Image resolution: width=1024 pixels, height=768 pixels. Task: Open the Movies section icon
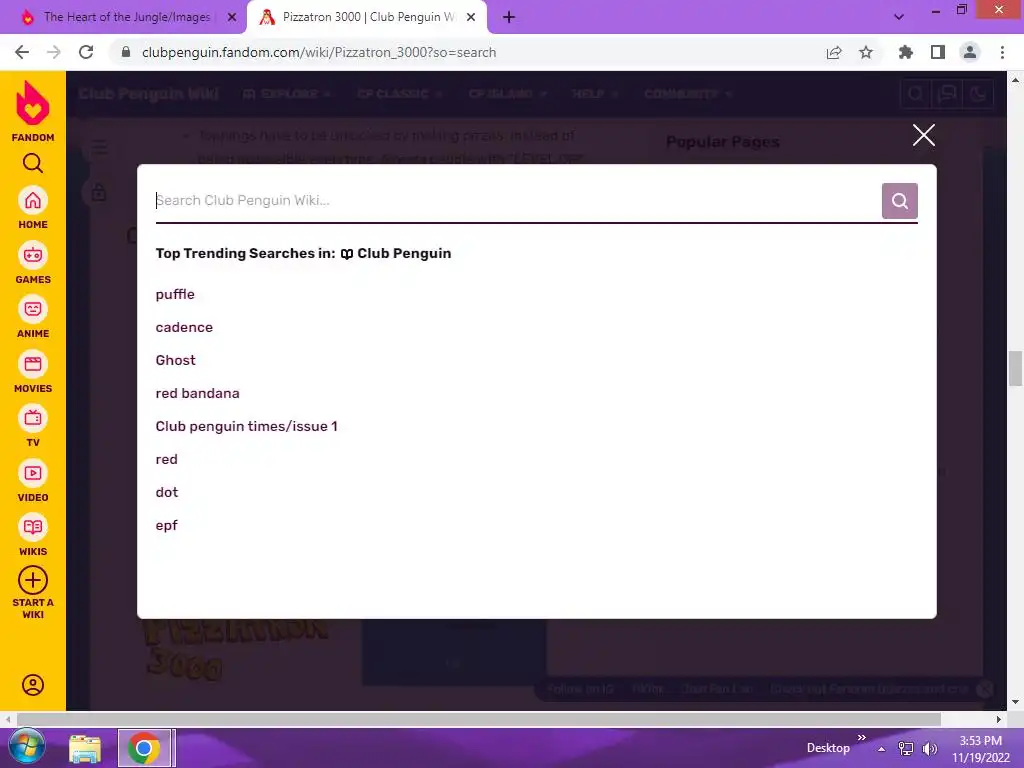point(33,364)
